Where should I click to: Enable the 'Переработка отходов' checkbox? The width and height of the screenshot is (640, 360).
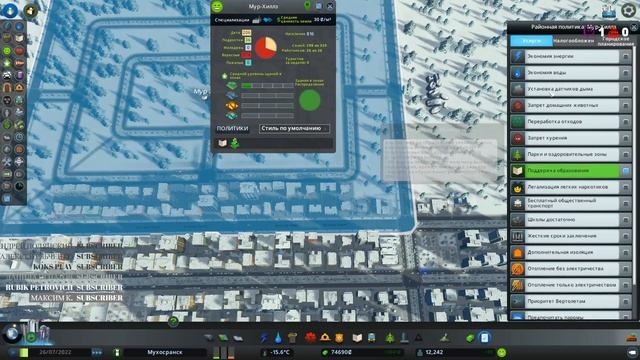coord(626,122)
